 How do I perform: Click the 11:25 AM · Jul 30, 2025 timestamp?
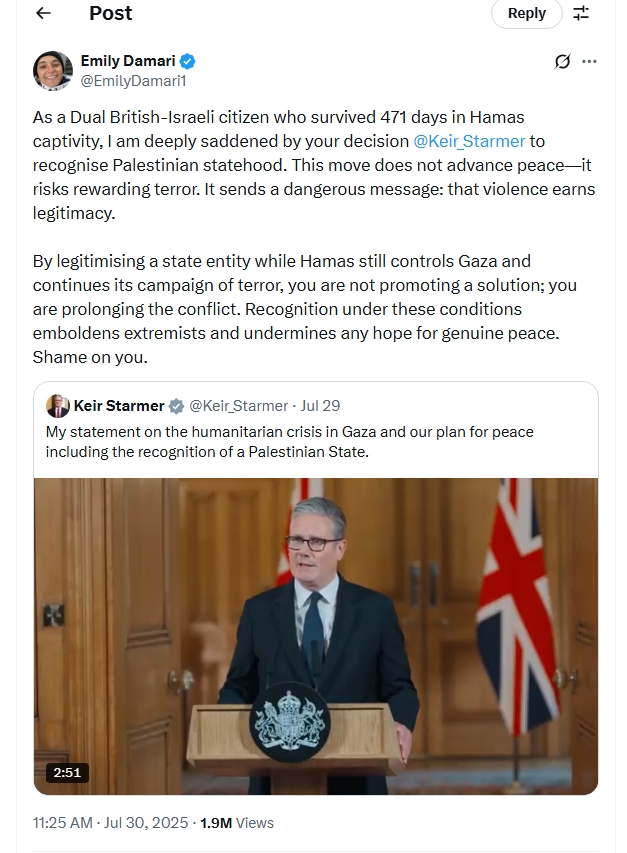[110, 823]
